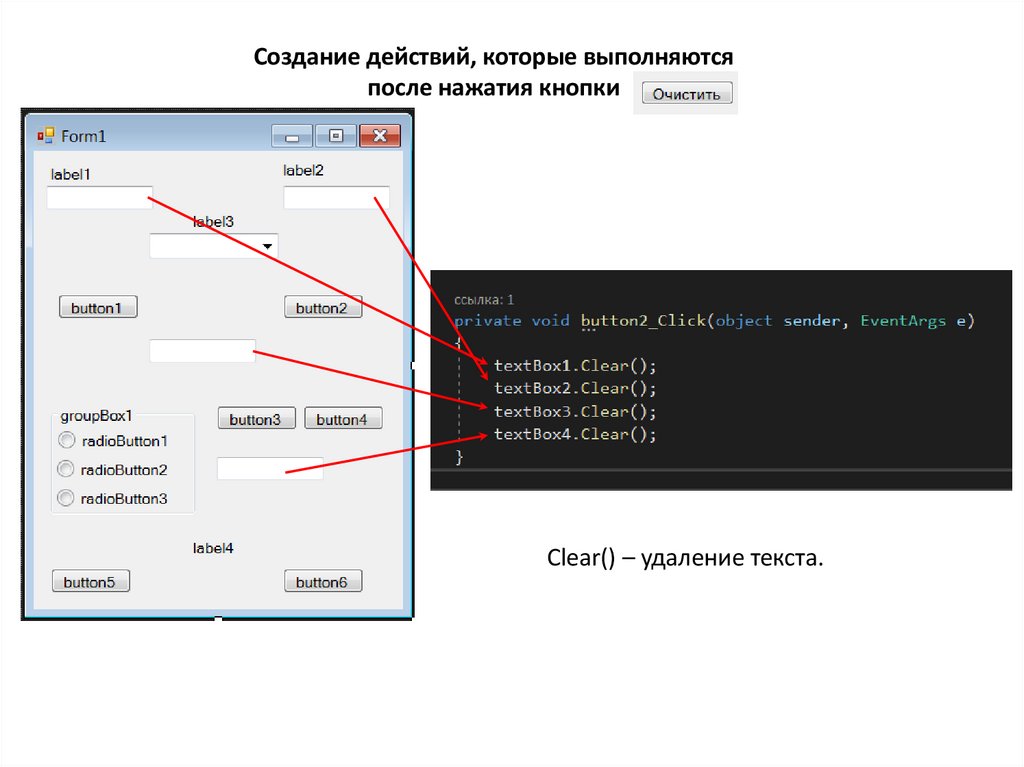Click 'Clear() – удаление текста.' caption

click(685, 558)
